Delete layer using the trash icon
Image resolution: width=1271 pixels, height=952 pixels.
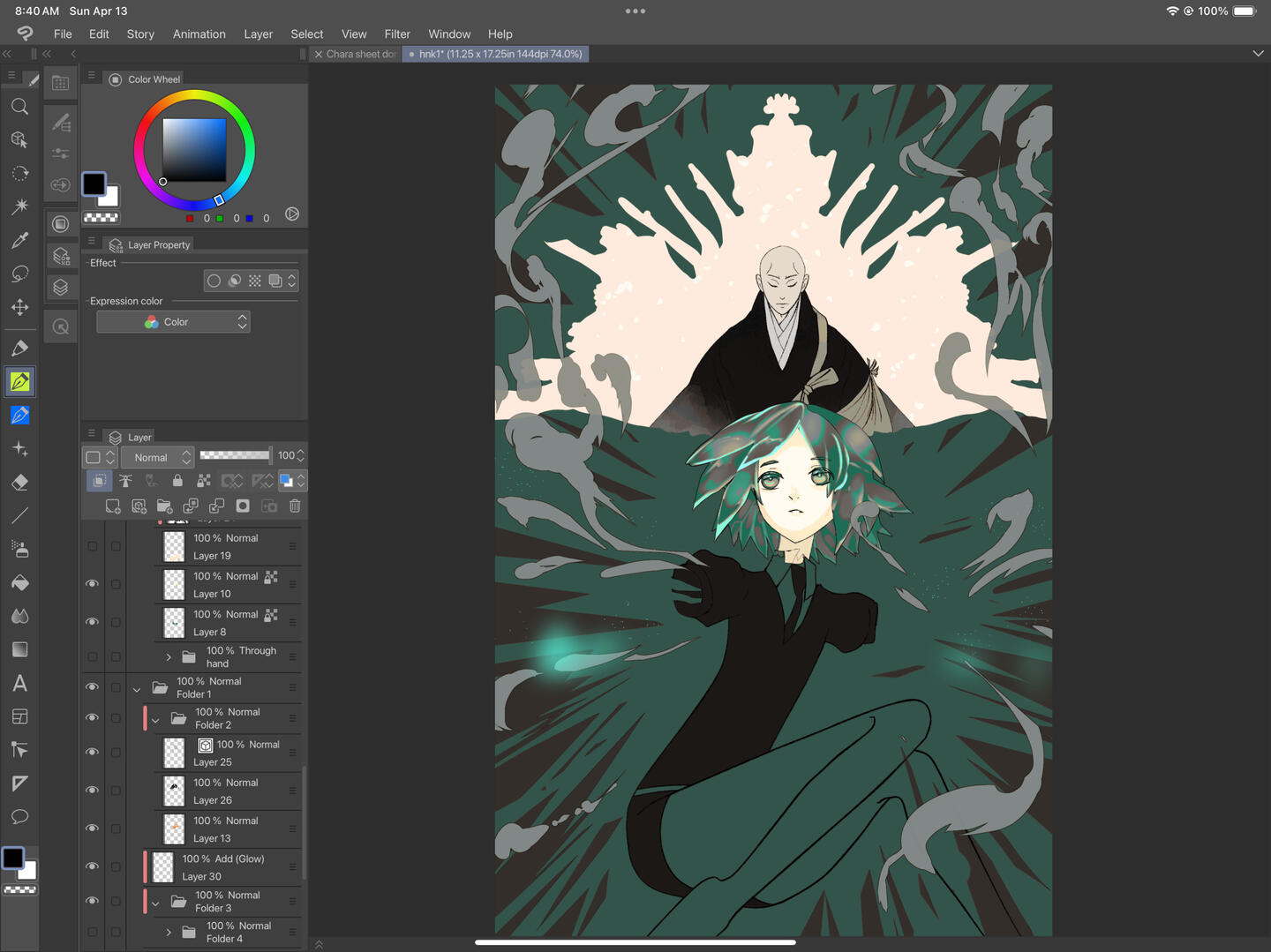[295, 506]
